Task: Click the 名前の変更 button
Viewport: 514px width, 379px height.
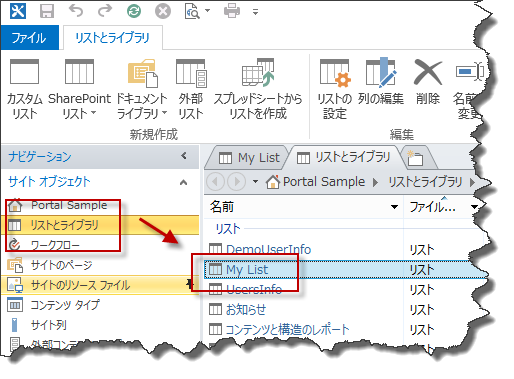Action: [468, 89]
